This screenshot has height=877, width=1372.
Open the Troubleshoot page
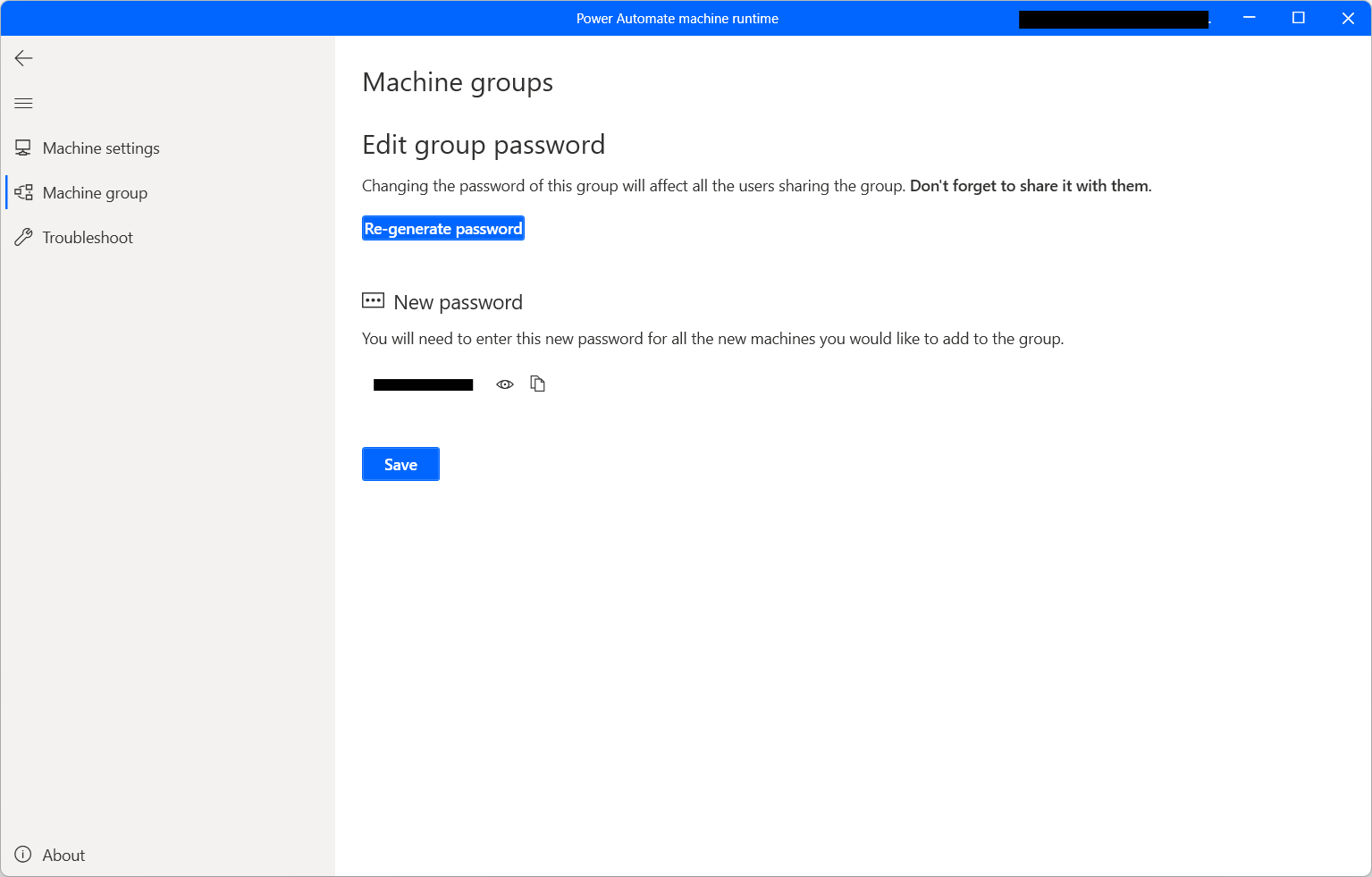167,238
